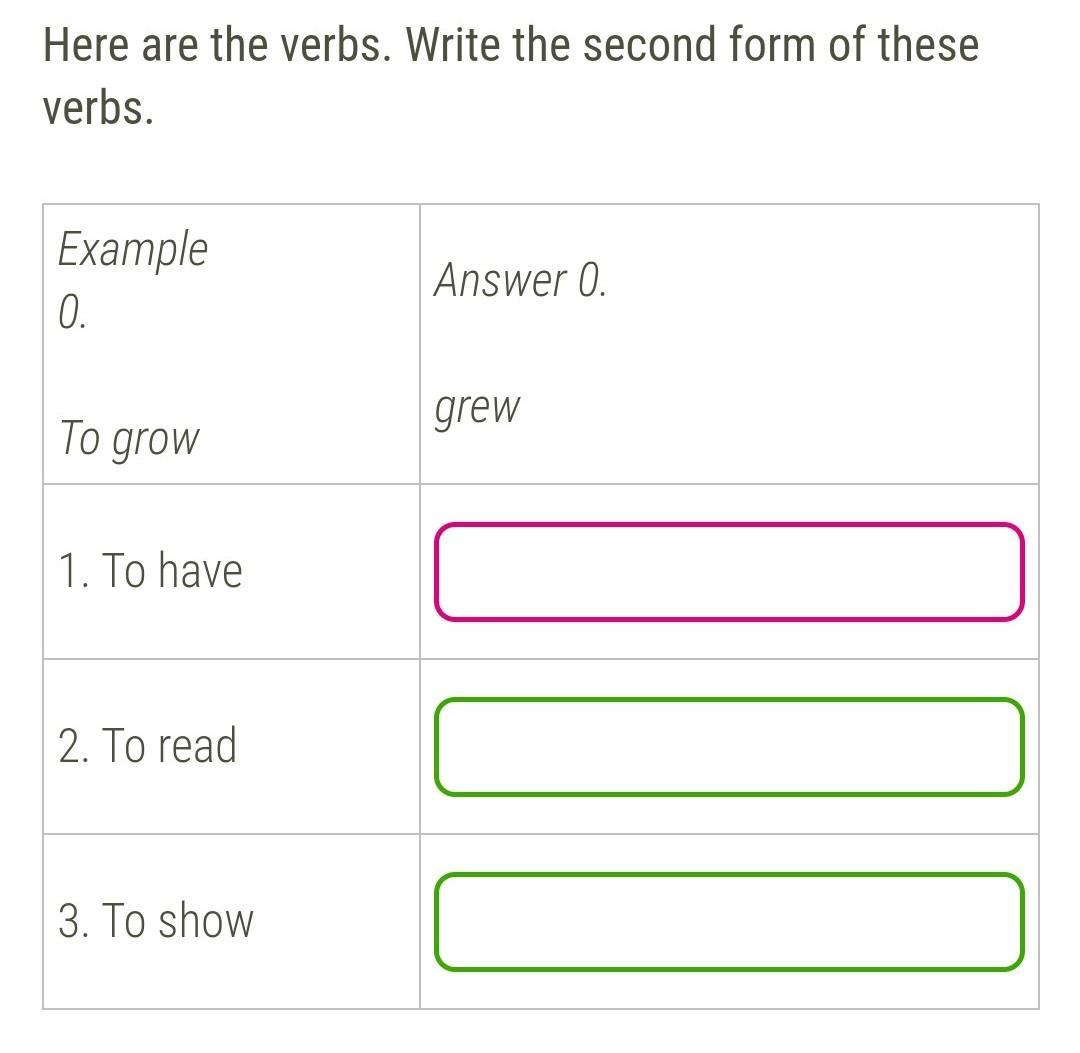Click the "To read" verb label
Screen dimensions: 1080x1053
tap(169, 745)
